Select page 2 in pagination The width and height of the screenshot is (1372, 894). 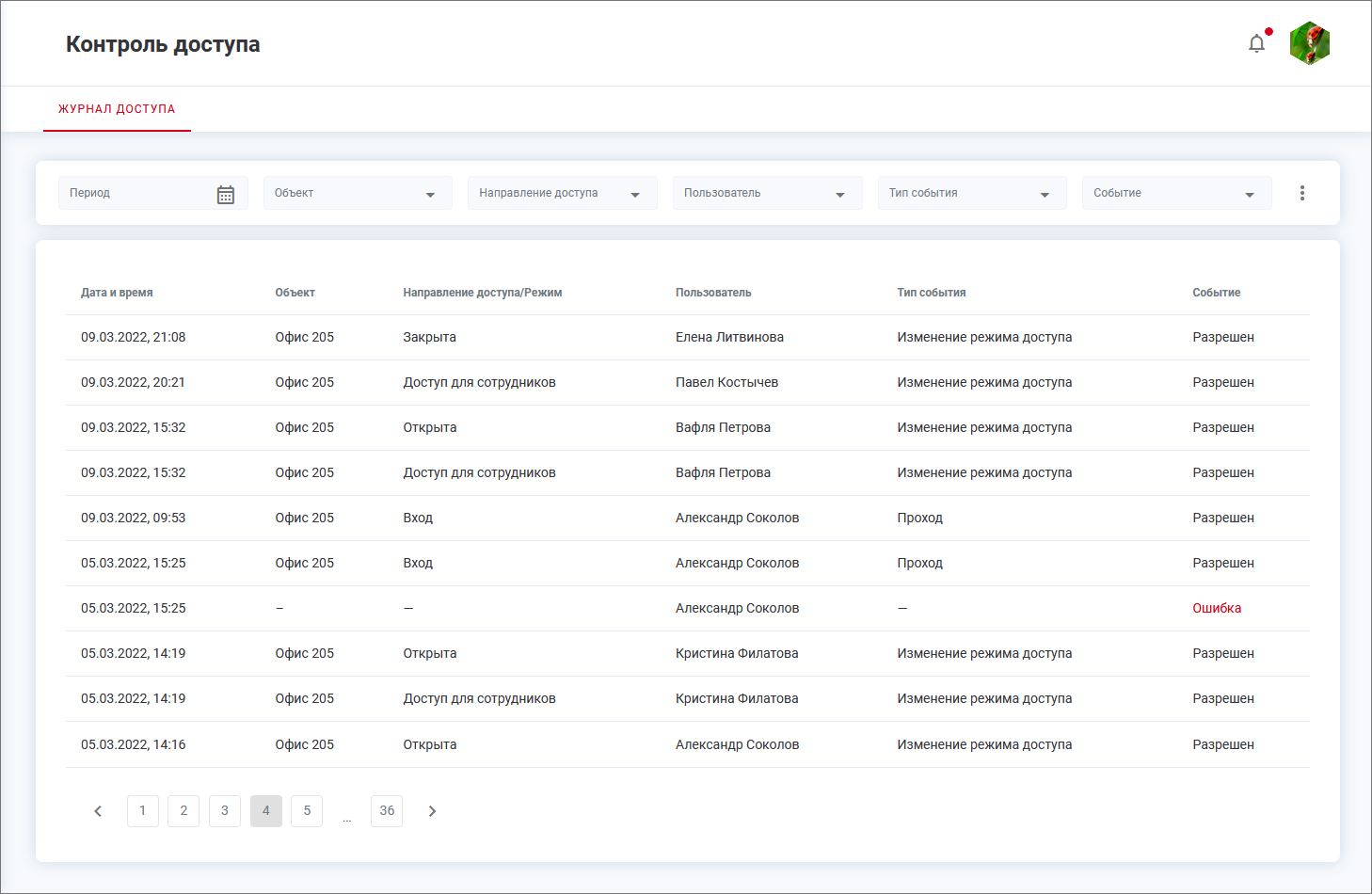(x=183, y=811)
